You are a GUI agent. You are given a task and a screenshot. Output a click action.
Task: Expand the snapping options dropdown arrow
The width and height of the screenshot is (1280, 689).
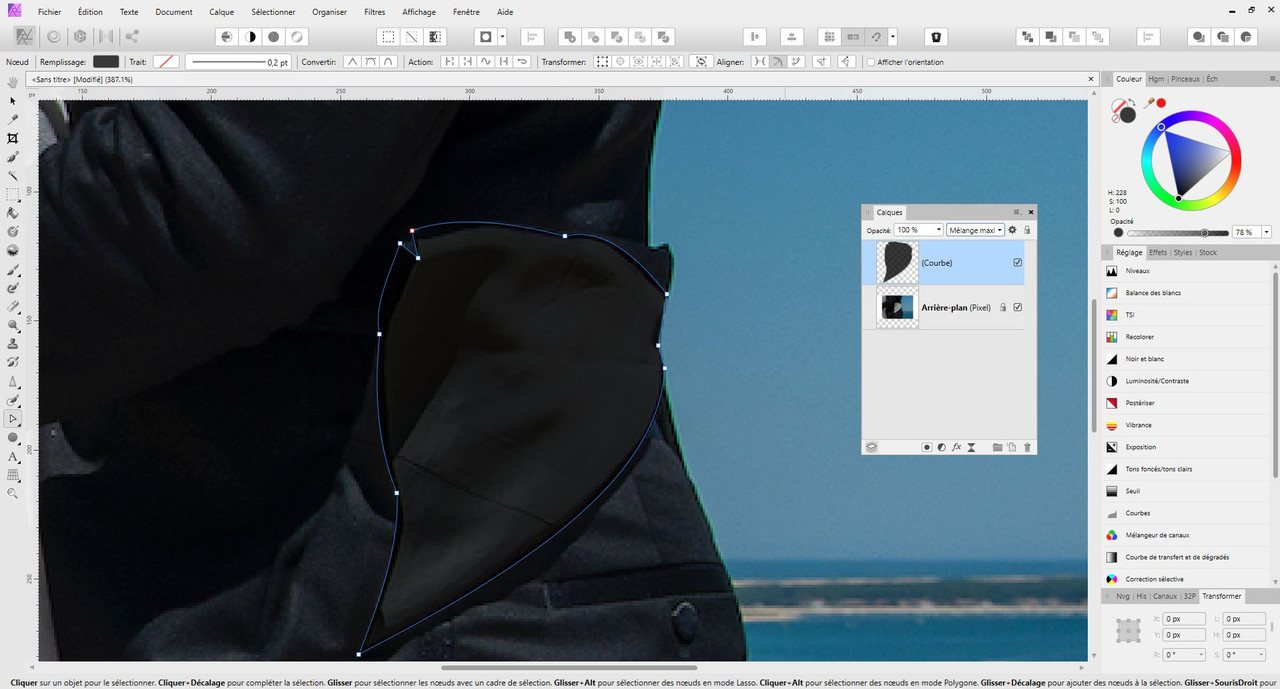pos(892,36)
